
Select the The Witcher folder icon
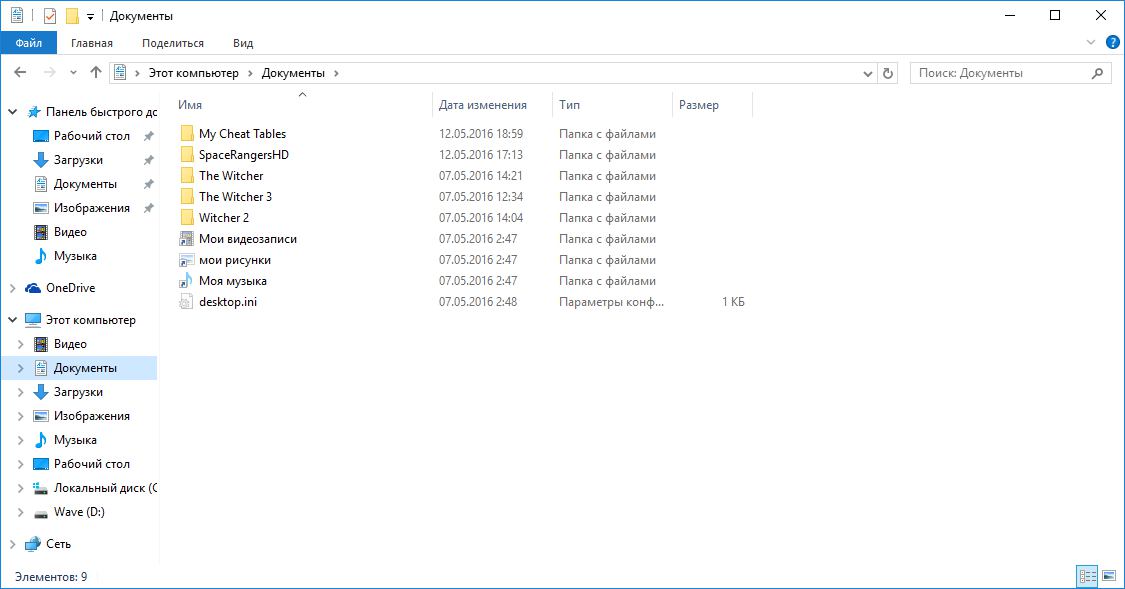(187, 176)
